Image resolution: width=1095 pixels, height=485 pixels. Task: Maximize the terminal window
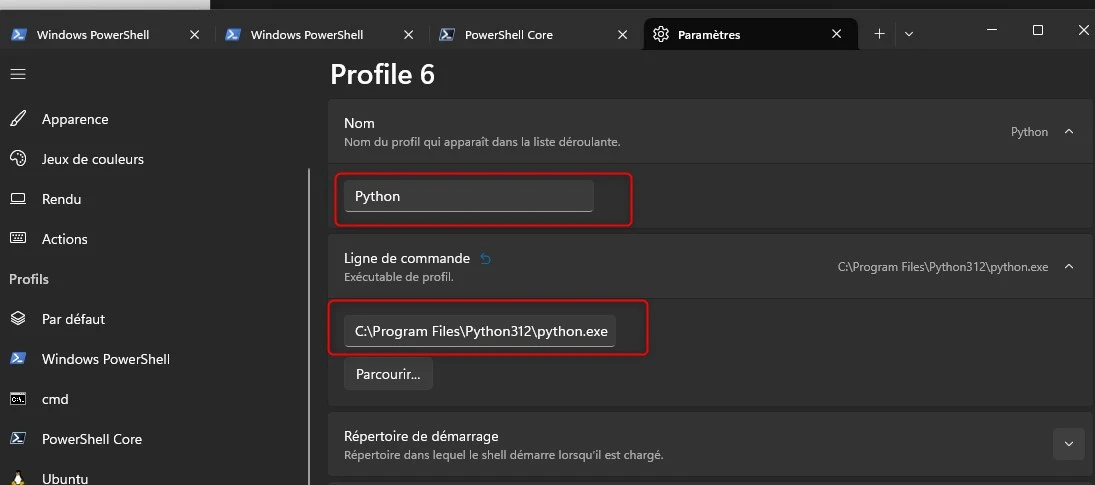click(x=1038, y=30)
